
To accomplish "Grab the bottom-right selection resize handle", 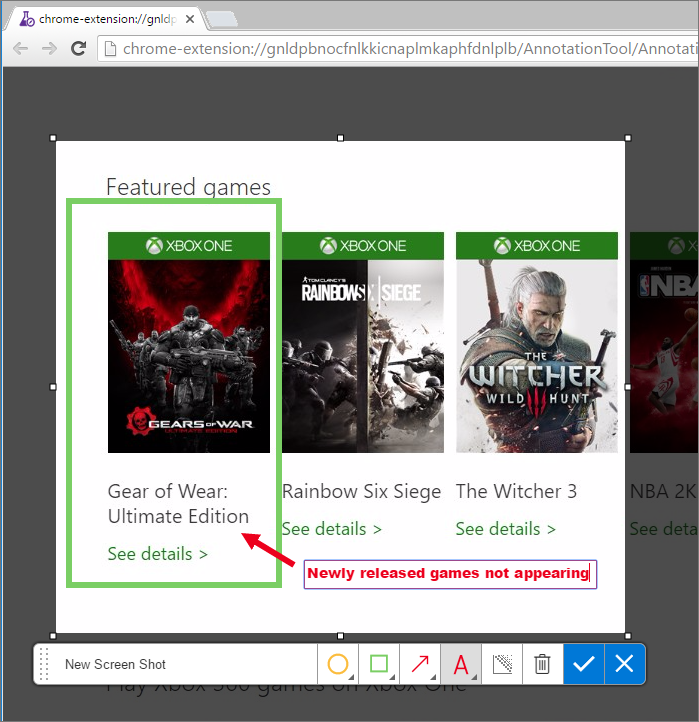I will coord(628,636).
